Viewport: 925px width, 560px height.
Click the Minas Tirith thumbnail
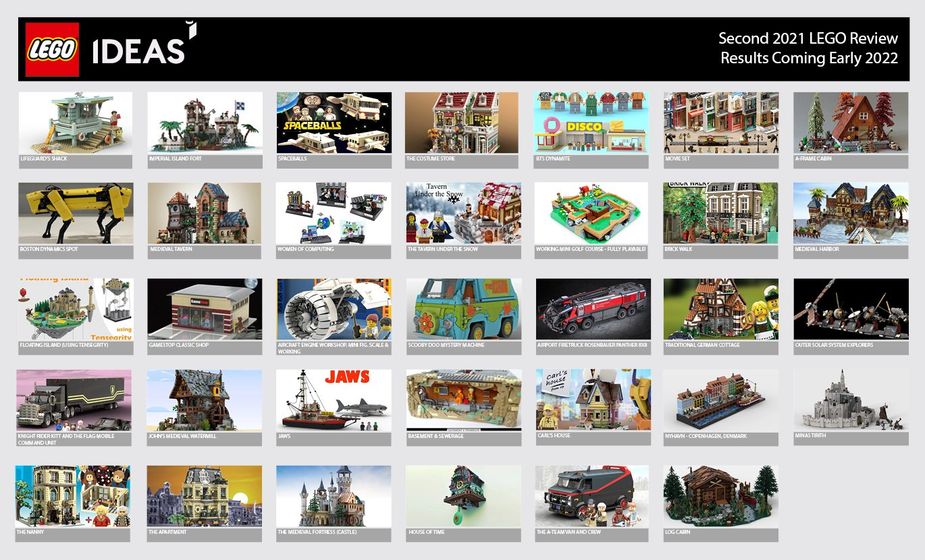850,400
